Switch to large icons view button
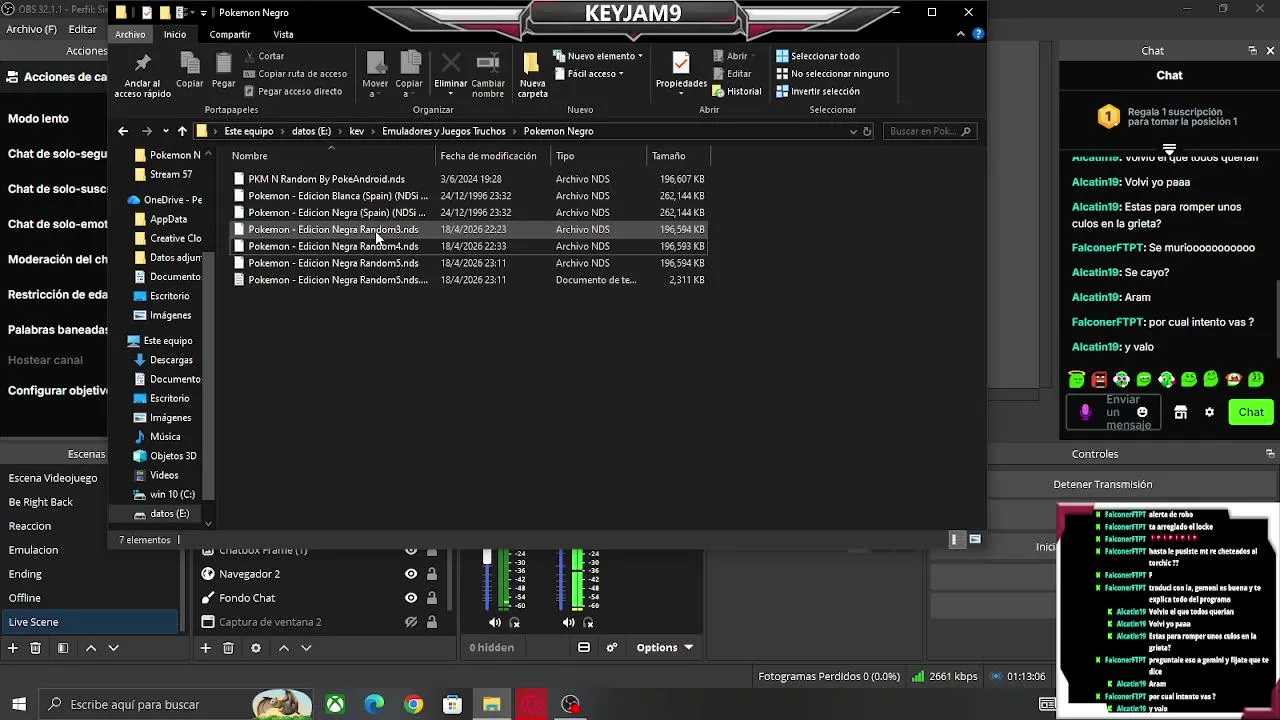 (x=975, y=540)
